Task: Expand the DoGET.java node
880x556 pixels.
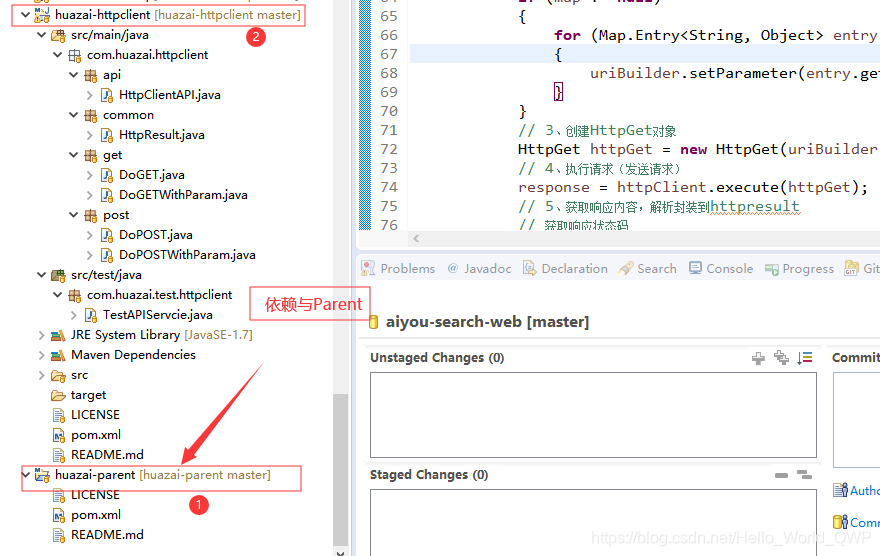Action: 90,175
